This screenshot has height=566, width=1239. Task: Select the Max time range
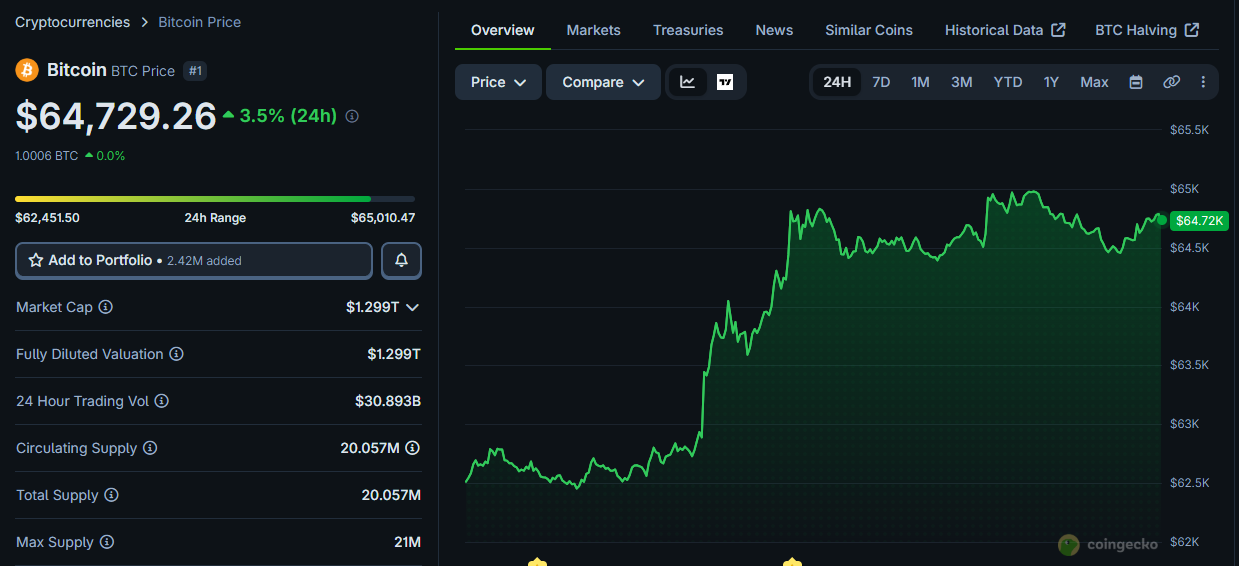tap(1094, 82)
